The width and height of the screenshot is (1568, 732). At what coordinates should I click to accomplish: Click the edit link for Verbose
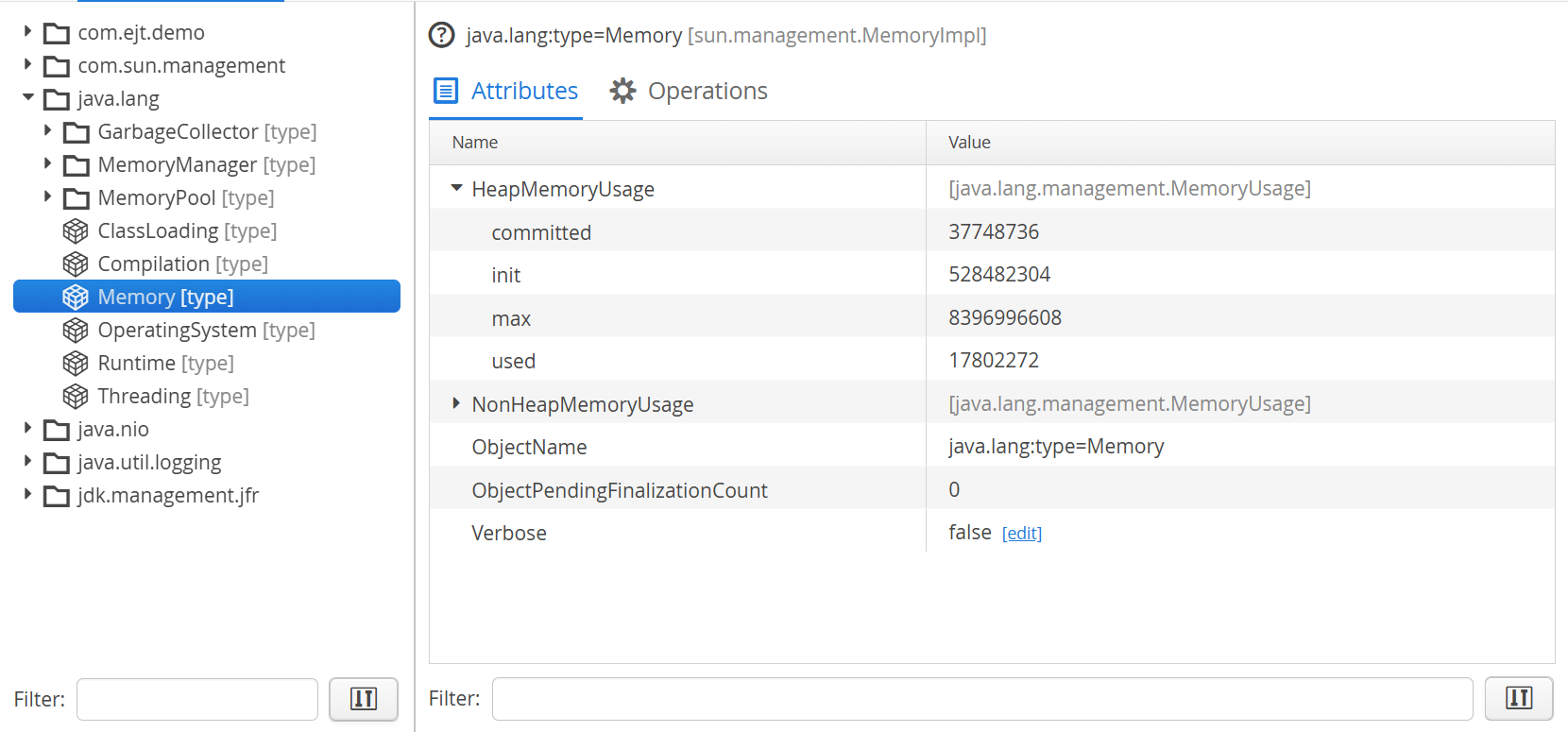[x=1021, y=534]
